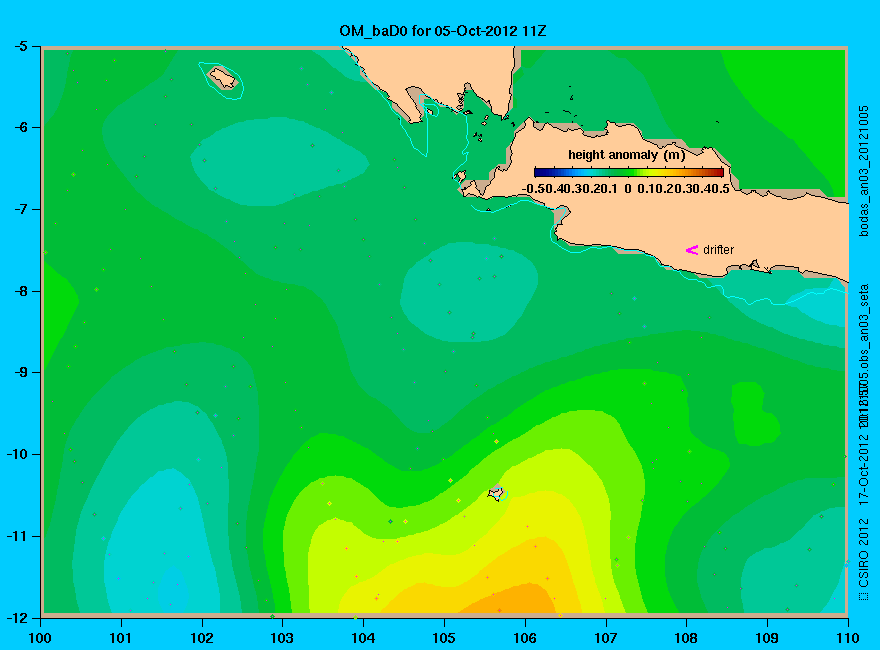This screenshot has width=880, height=650.
Task: Click the x-axis label 106
Action: (x=525, y=638)
